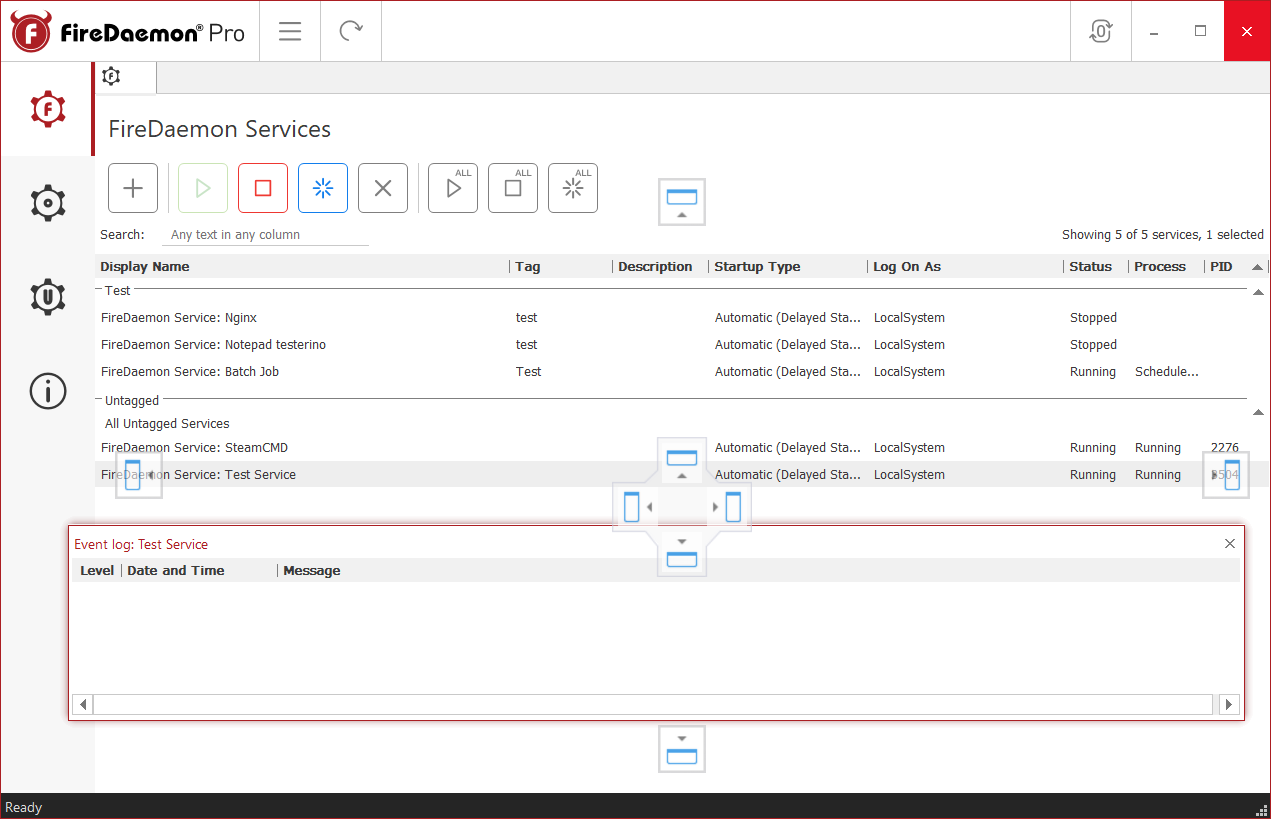Click All Untagged Services label

167,424
